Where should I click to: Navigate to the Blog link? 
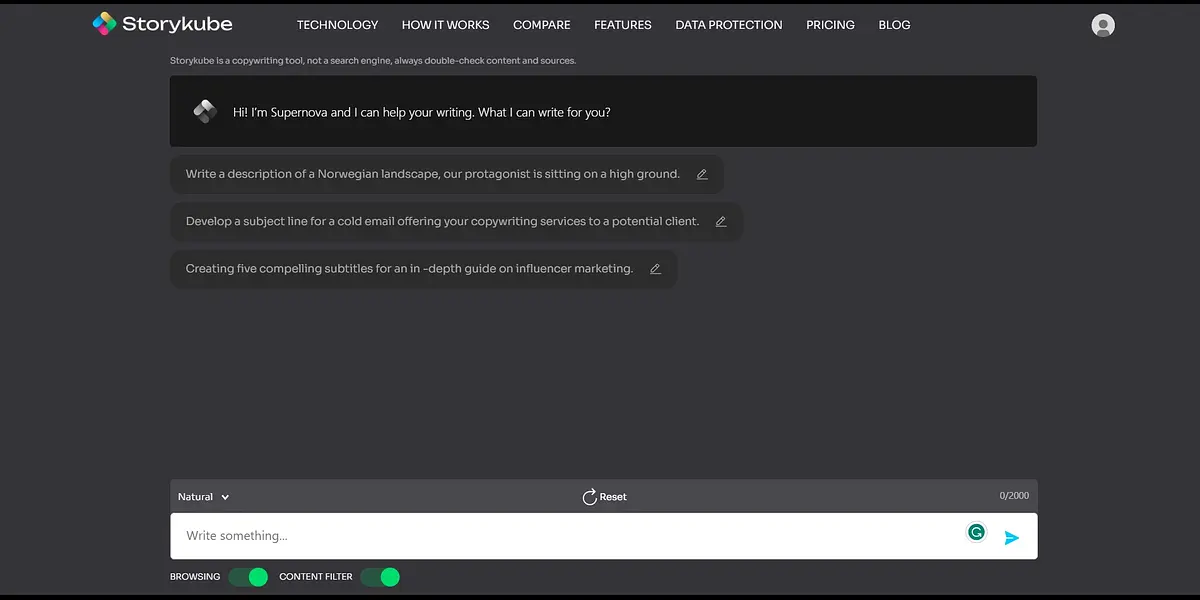894,25
